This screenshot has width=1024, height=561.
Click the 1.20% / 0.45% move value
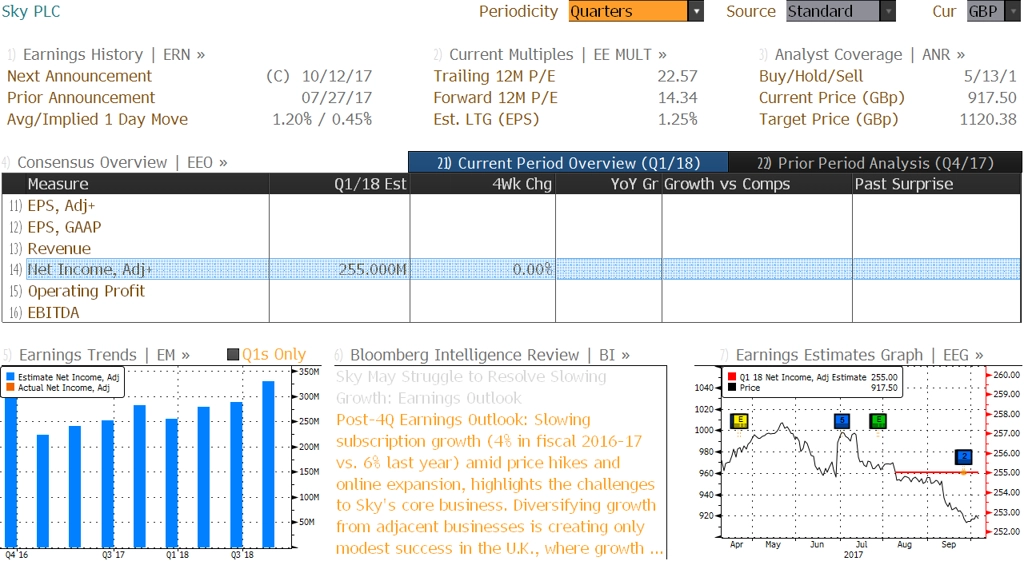322,119
